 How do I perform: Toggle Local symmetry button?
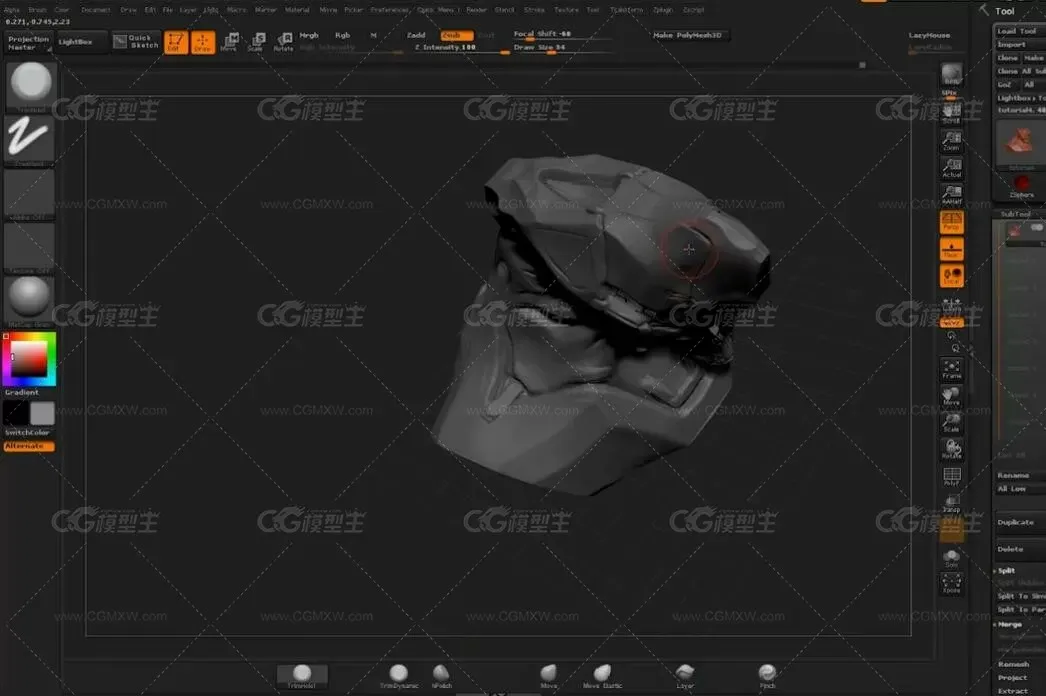pyautogui.click(x=951, y=276)
